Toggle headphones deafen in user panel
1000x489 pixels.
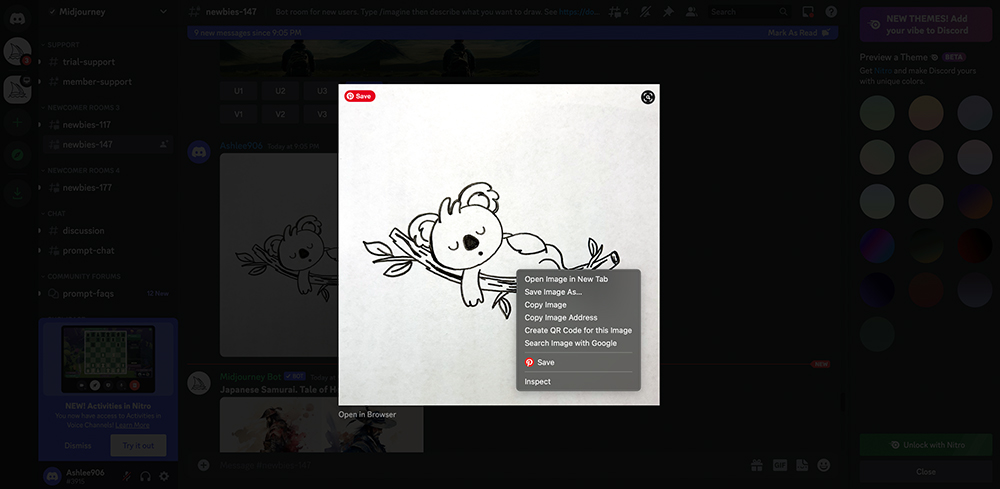146,477
